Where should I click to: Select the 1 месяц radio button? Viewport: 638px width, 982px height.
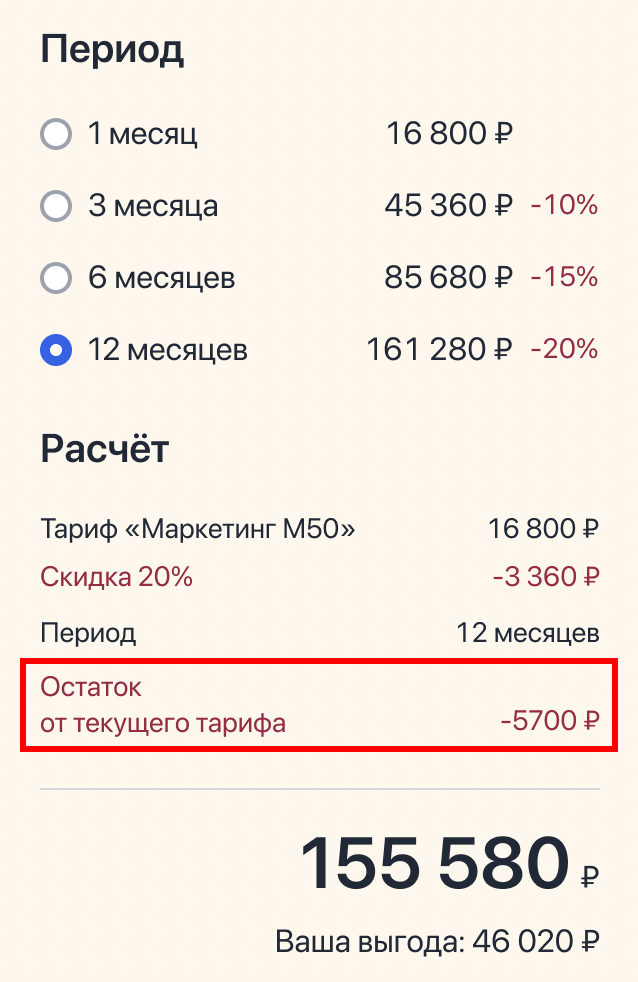56,133
